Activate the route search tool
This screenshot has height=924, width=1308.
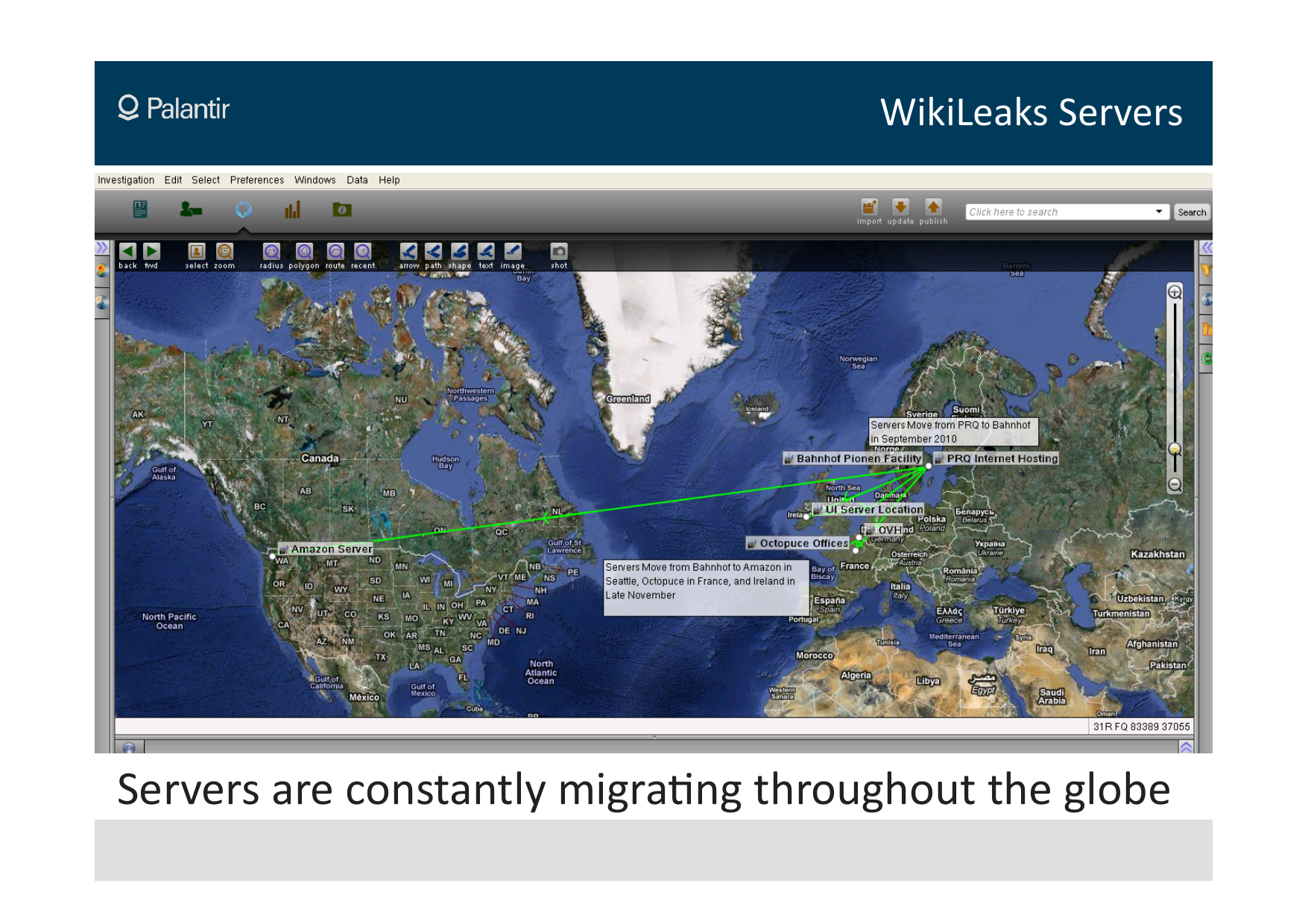coord(335,252)
